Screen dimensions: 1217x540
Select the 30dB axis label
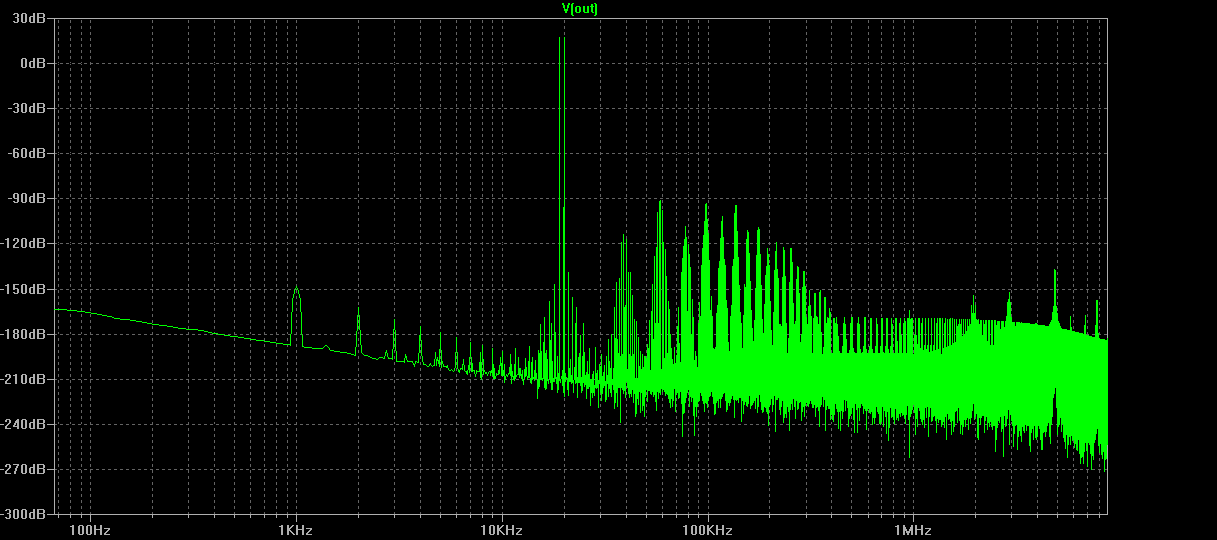pos(31,18)
